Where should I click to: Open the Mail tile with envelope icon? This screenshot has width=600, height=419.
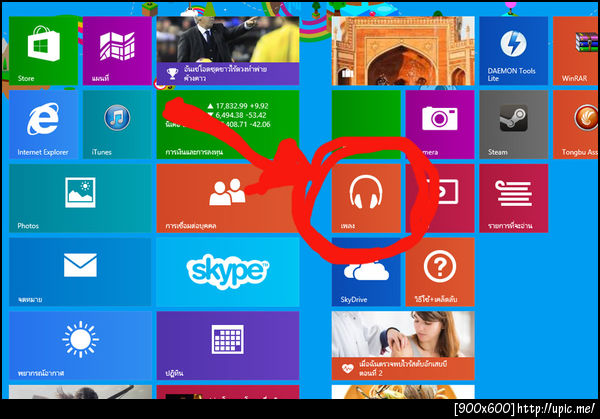click(x=80, y=272)
